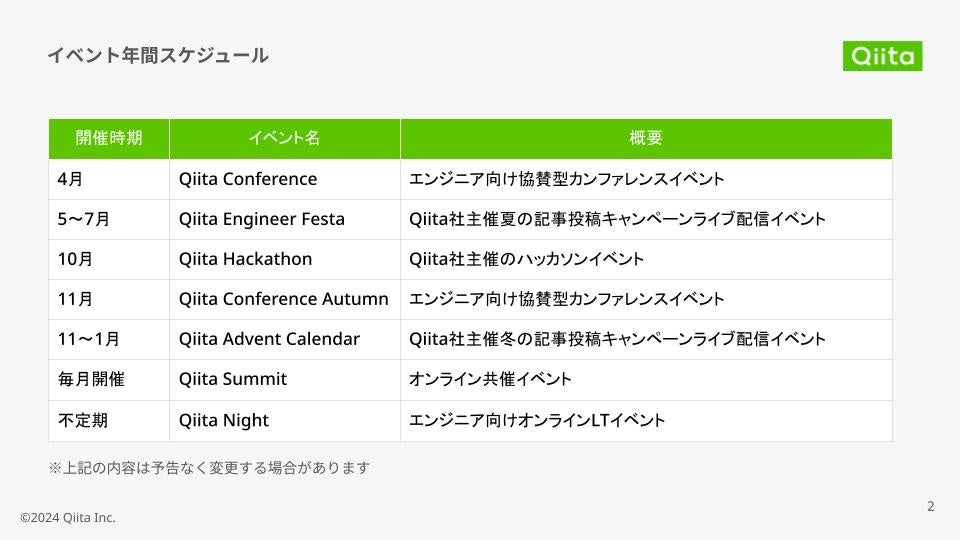Select the Qiita Engineer Festa cell
This screenshot has width=960, height=540.
(x=262, y=219)
